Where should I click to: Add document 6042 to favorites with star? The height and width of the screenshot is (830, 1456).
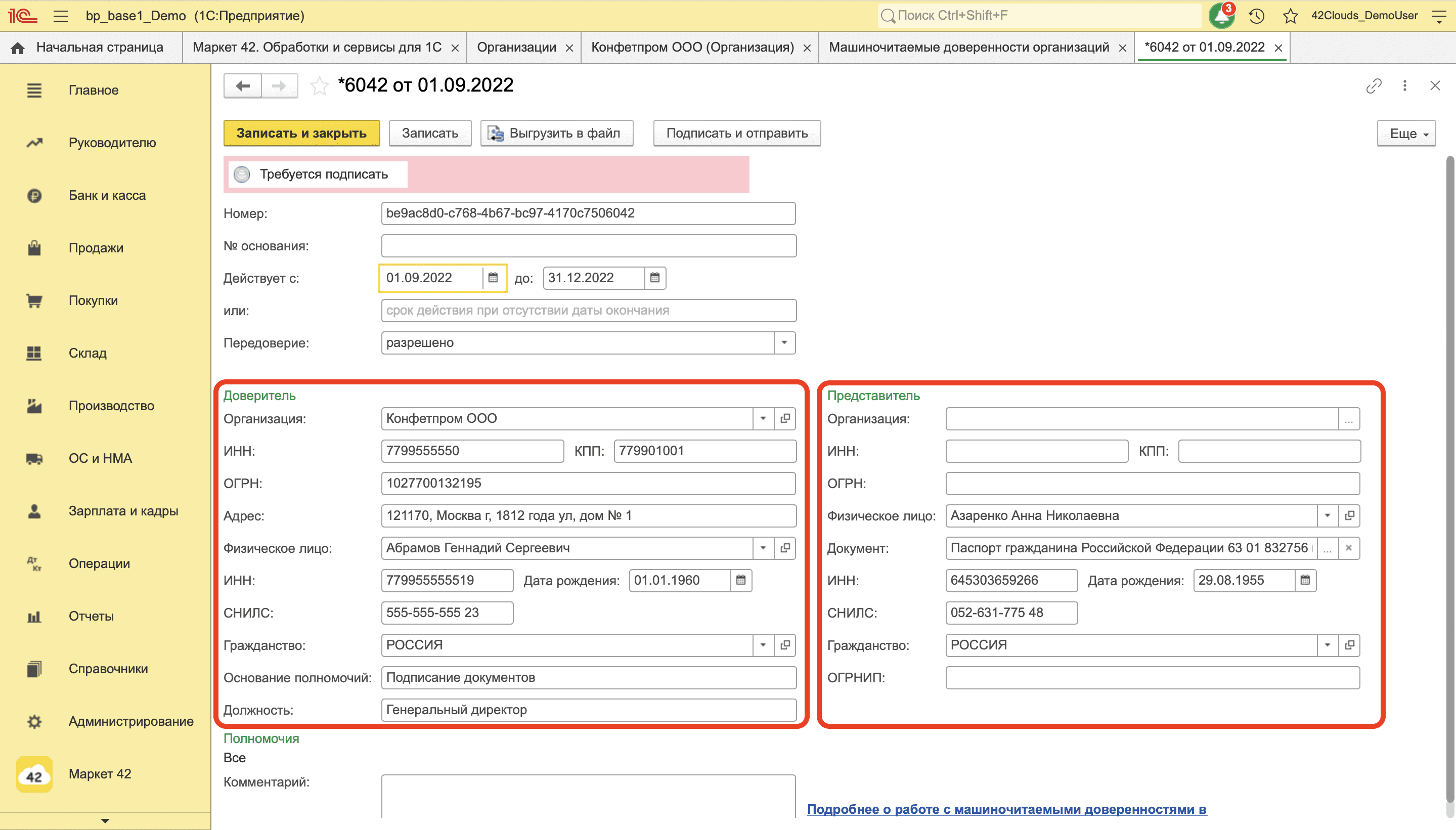coord(319,86)
